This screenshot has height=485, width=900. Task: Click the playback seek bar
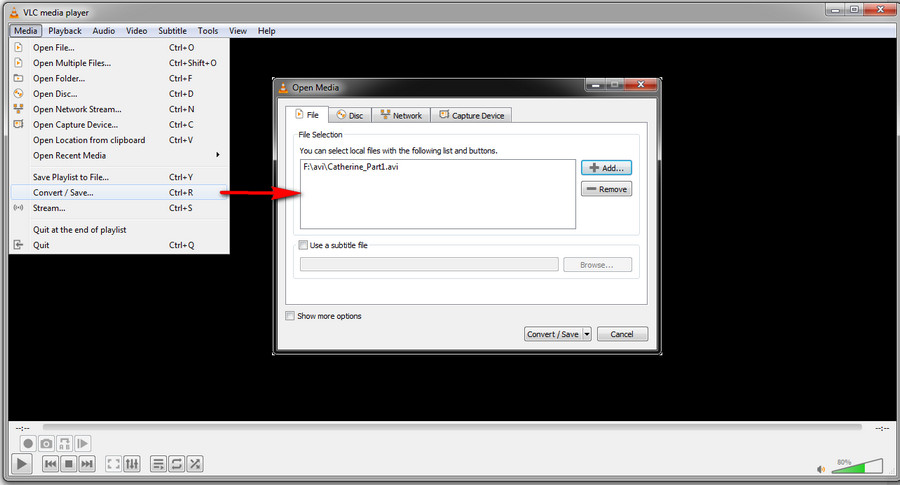(x=452, y=427)
